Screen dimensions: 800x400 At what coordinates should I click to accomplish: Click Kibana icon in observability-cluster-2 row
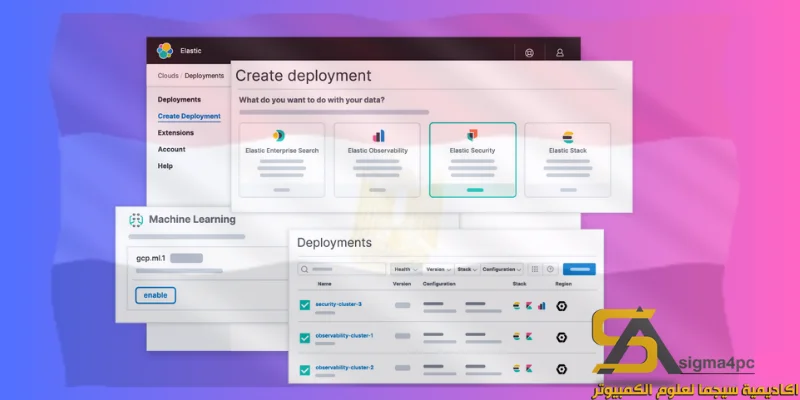coord(529,368)
